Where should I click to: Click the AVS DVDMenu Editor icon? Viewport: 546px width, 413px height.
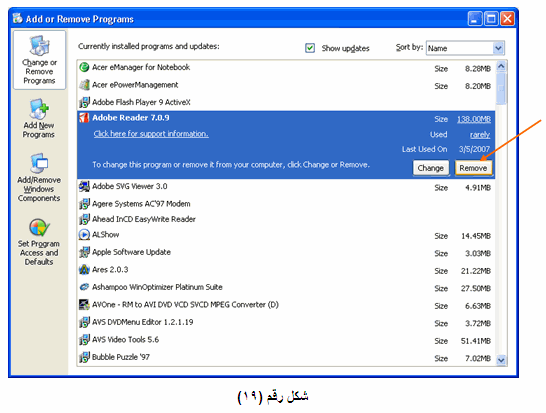click(x=84, y=322)
